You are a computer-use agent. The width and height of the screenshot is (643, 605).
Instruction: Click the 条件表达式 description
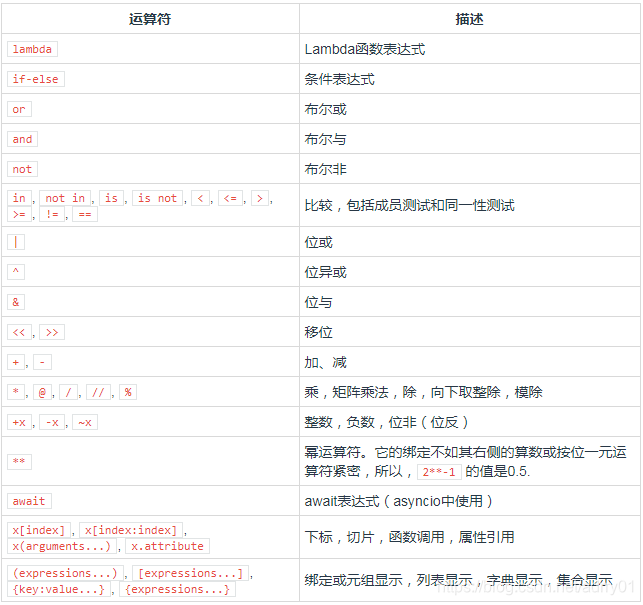point(339,79)
